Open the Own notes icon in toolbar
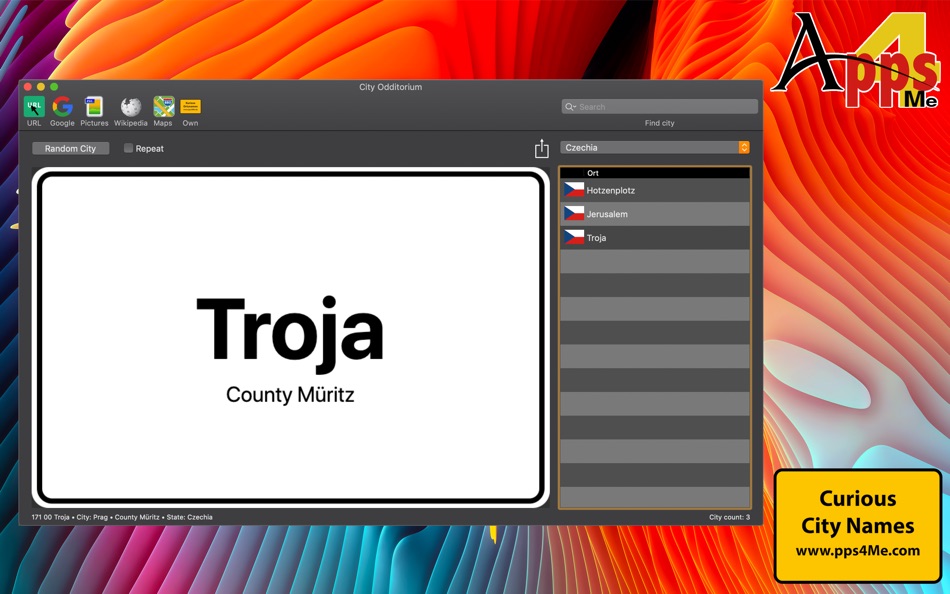The width and height of the screenshot is (950, 594). pyautogui.click(x=190, y=108)
